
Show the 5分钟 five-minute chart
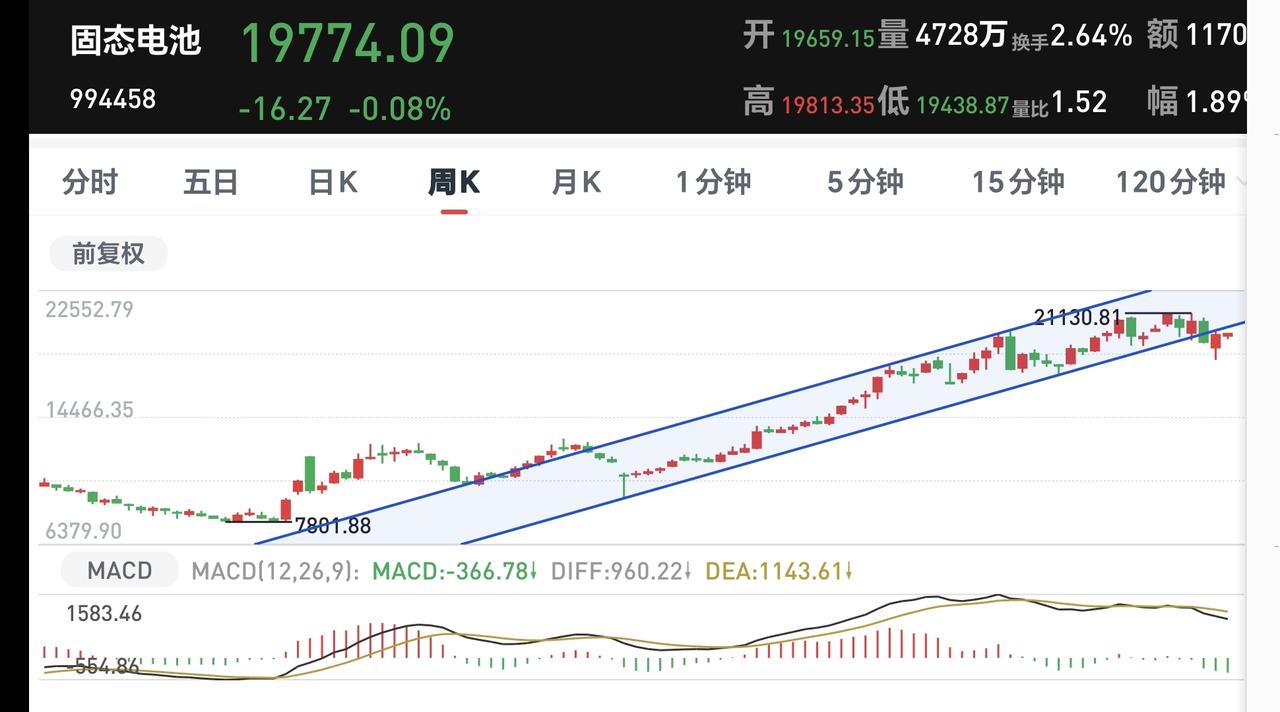pyautogui.click(x=865, y=182)
